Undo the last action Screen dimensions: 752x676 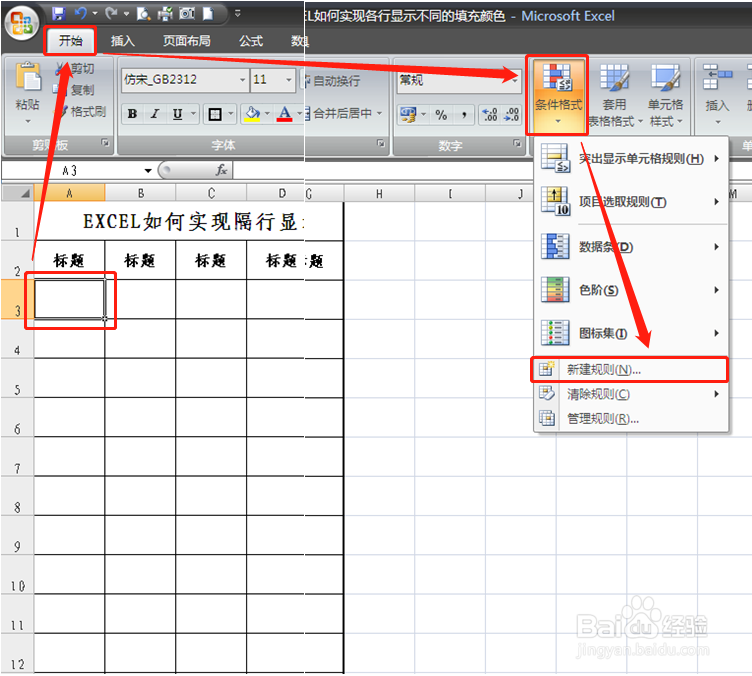pyautogui.click(x=81, y=13)
